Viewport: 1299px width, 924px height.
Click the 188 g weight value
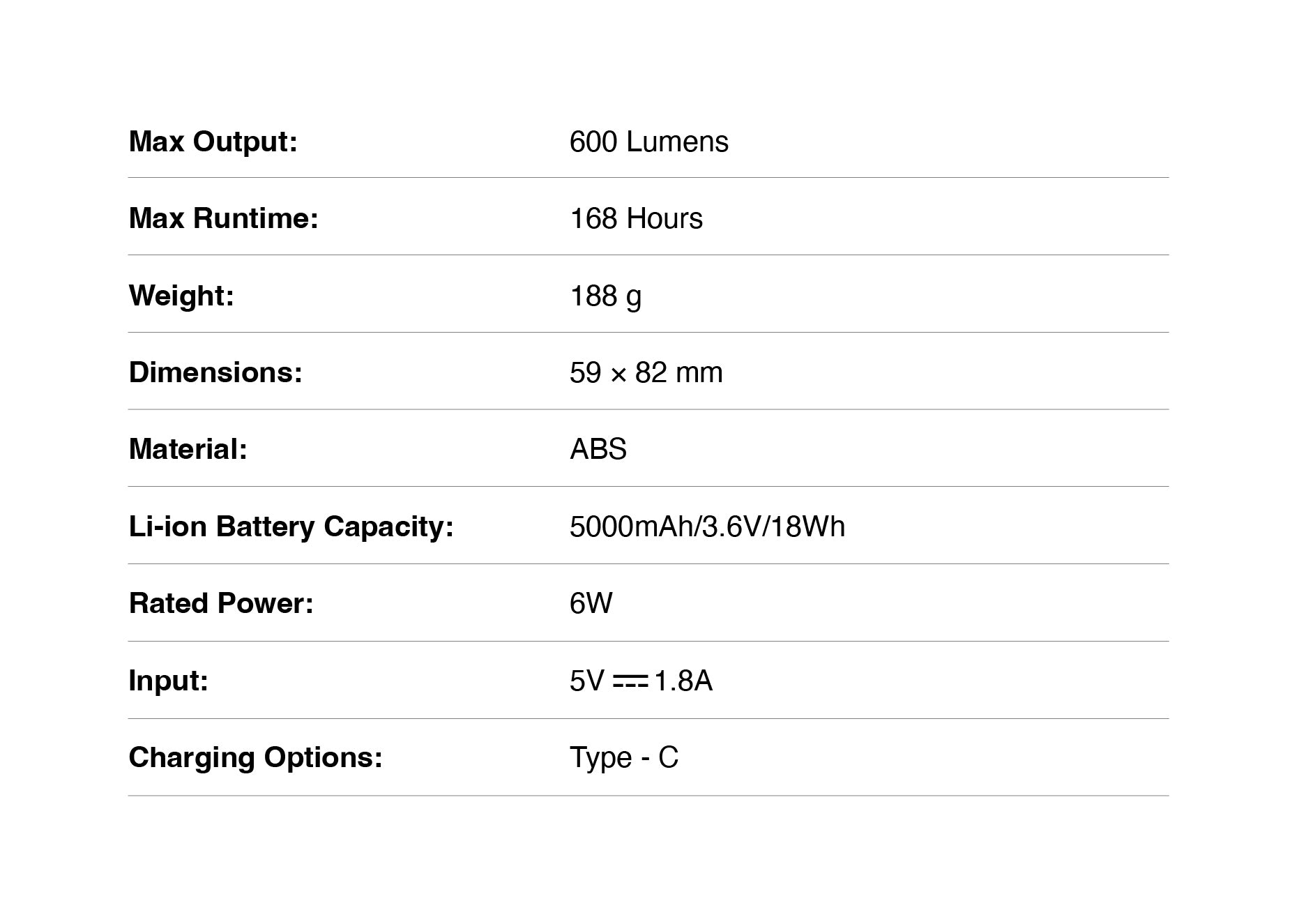605,296
